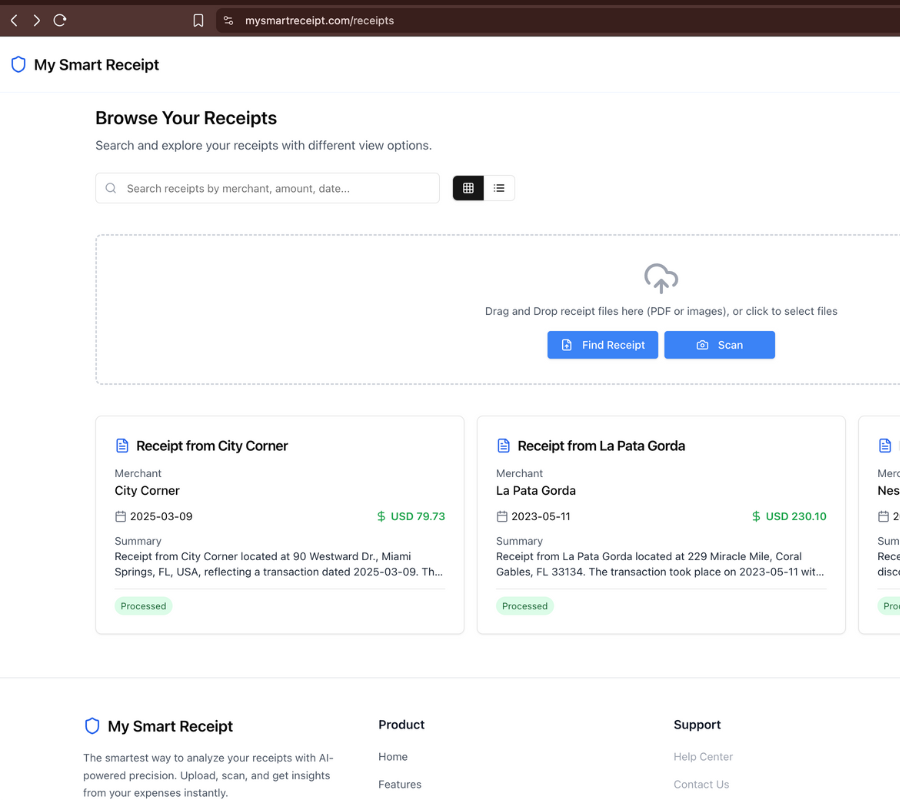Focus the search receipts input field
The width and height of the screenshot is (900, 800).
click(275, 188)
